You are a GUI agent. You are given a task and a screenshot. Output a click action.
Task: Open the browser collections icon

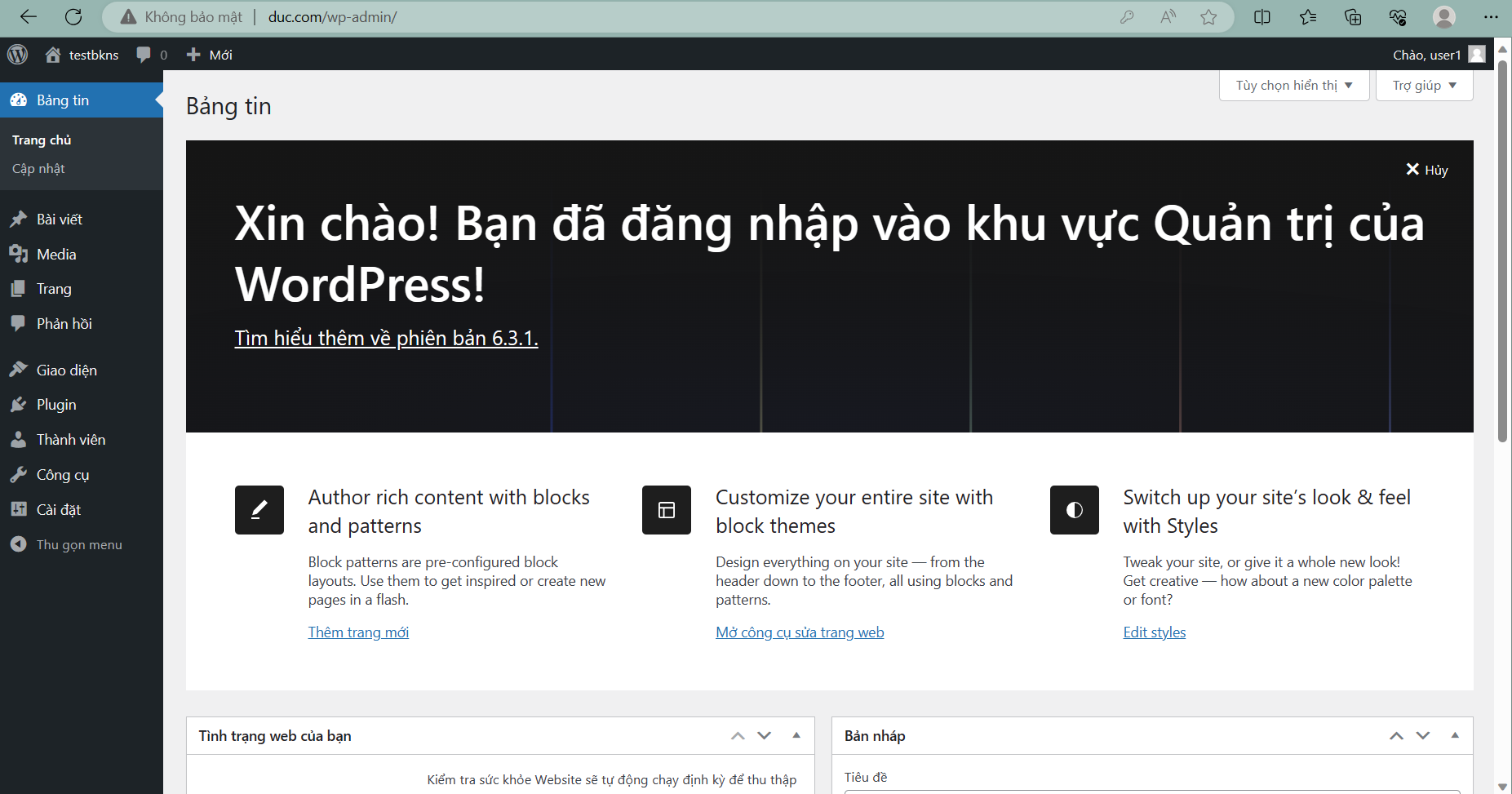click(1353, 17)
